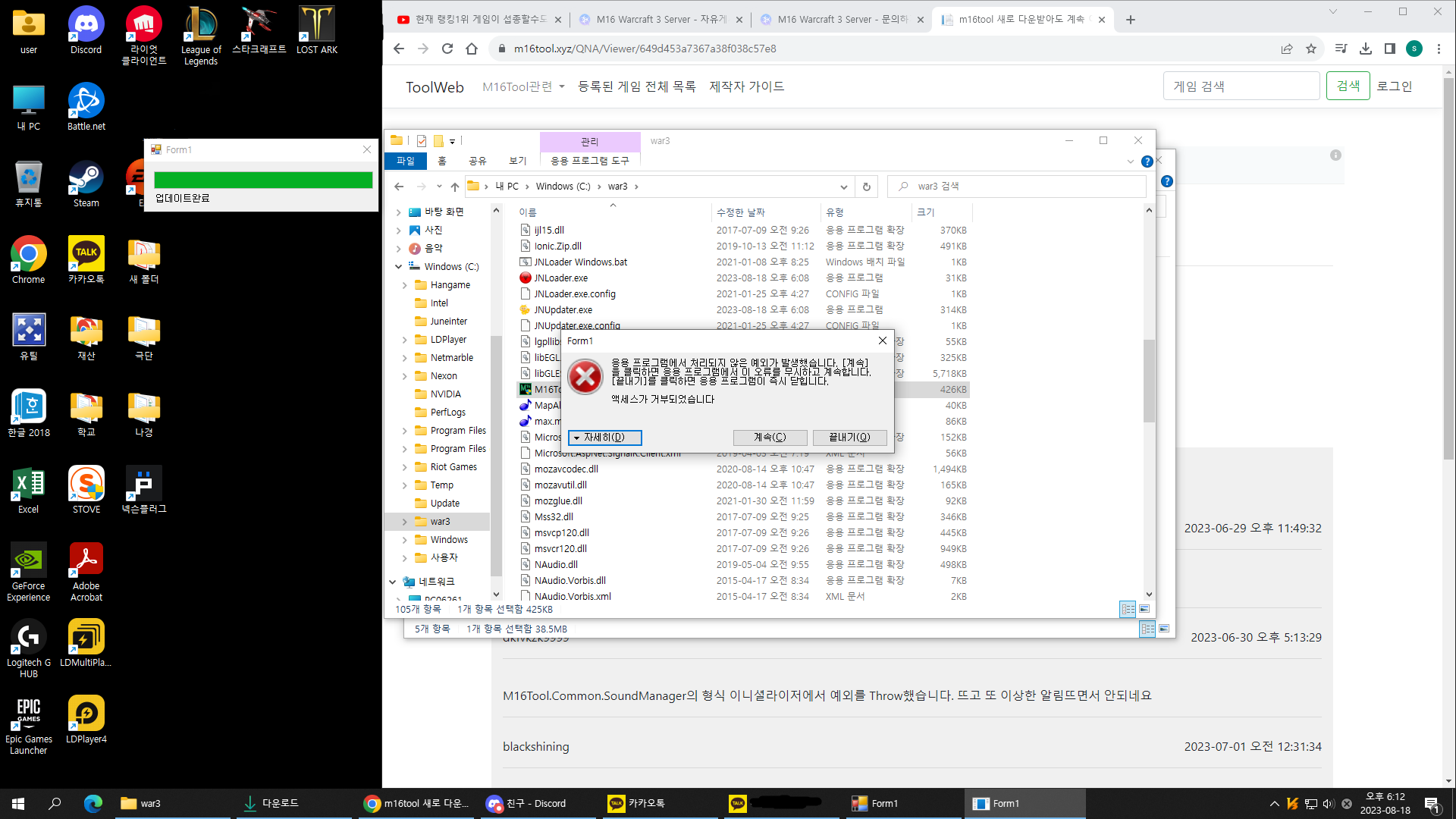Viewport: 1456px width, 819px height.
Task: Open the Explorer help question-mark icon
Action: tap(1147, 162)
